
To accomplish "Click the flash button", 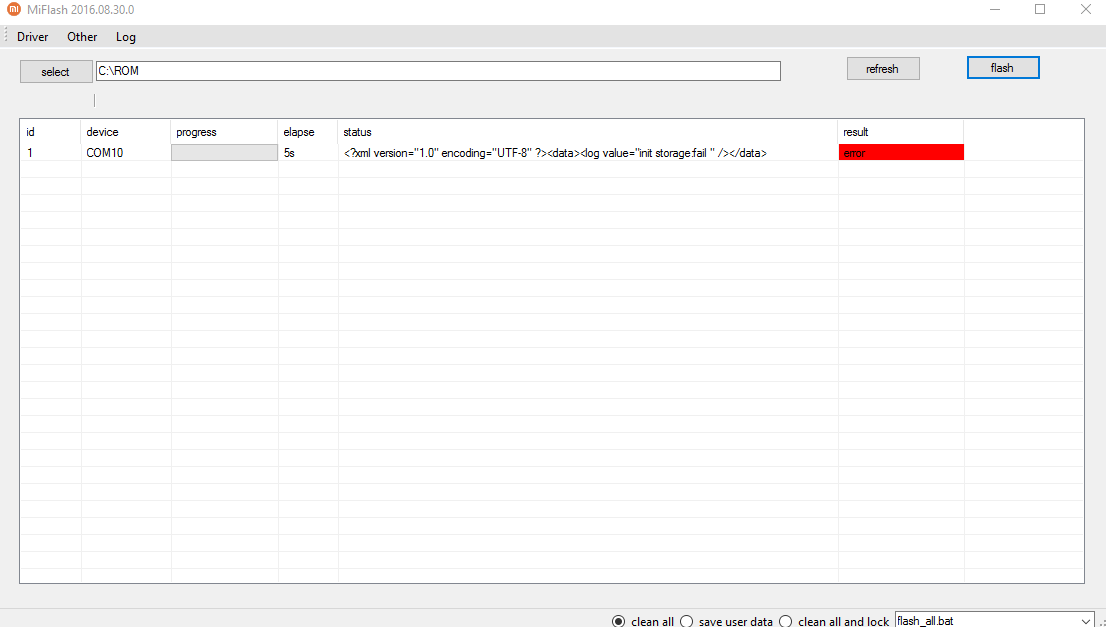I will click(x=1002, y=68).
